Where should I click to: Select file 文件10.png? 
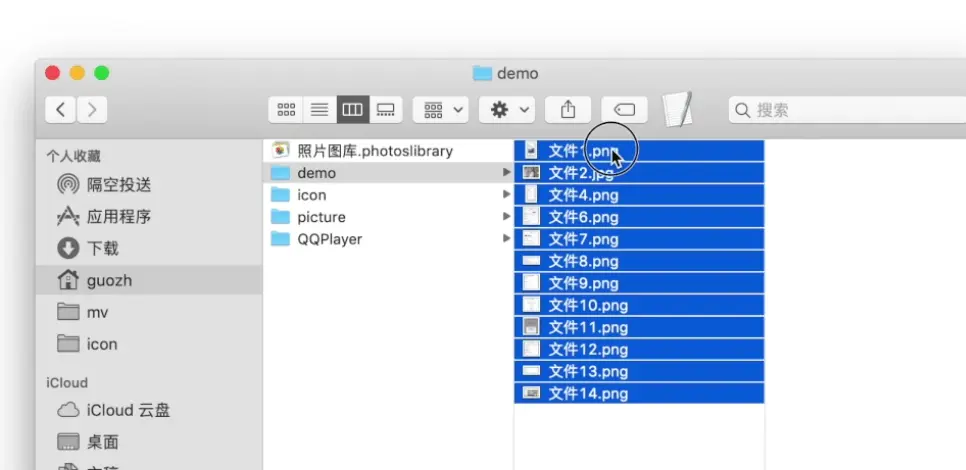click(x=639, y=306)
